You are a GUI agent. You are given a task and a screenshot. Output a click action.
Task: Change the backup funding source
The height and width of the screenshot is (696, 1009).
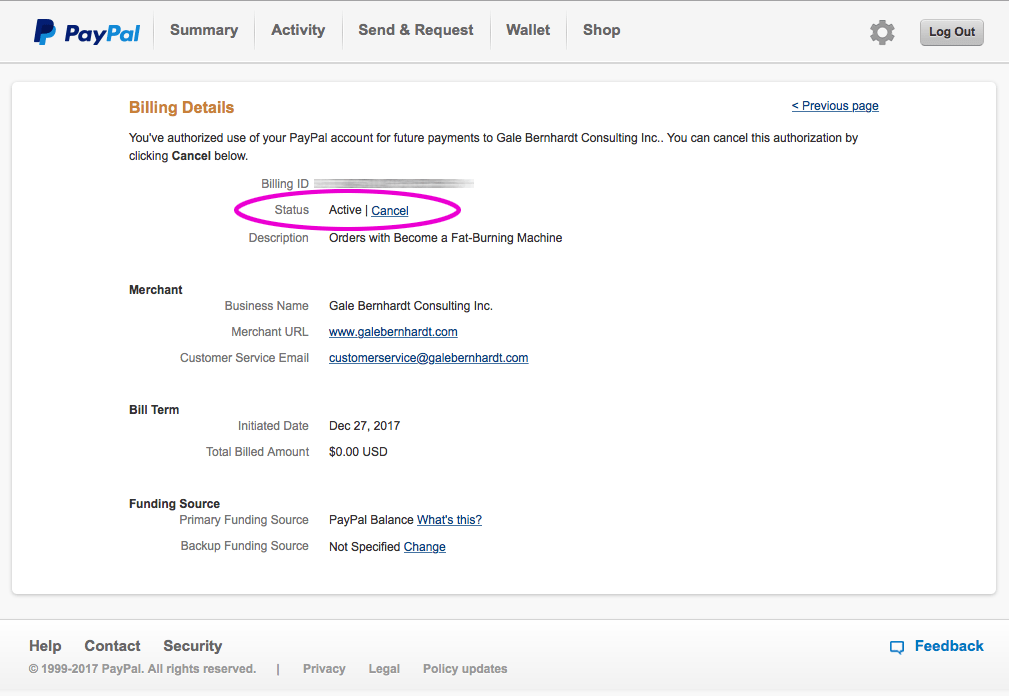[425, 547]
